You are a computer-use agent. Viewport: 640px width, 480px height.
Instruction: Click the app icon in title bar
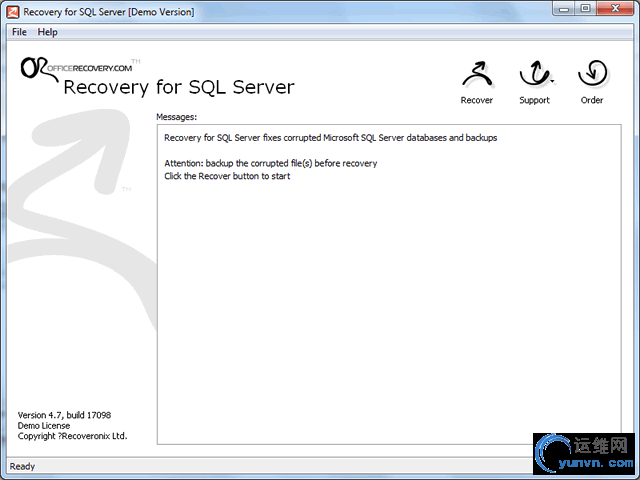pos(13,12)
